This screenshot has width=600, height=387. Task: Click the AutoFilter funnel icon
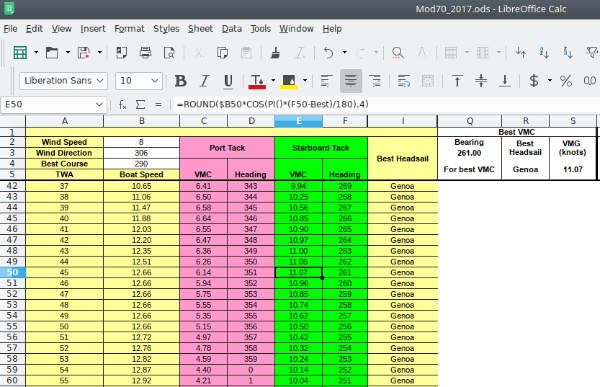click(592, 52)
